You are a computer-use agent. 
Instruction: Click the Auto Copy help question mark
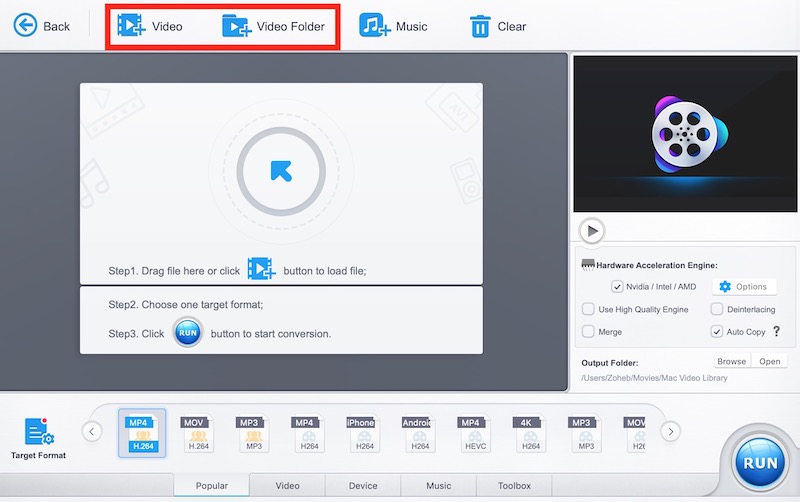pyautogui.click(x=776, y=331)
